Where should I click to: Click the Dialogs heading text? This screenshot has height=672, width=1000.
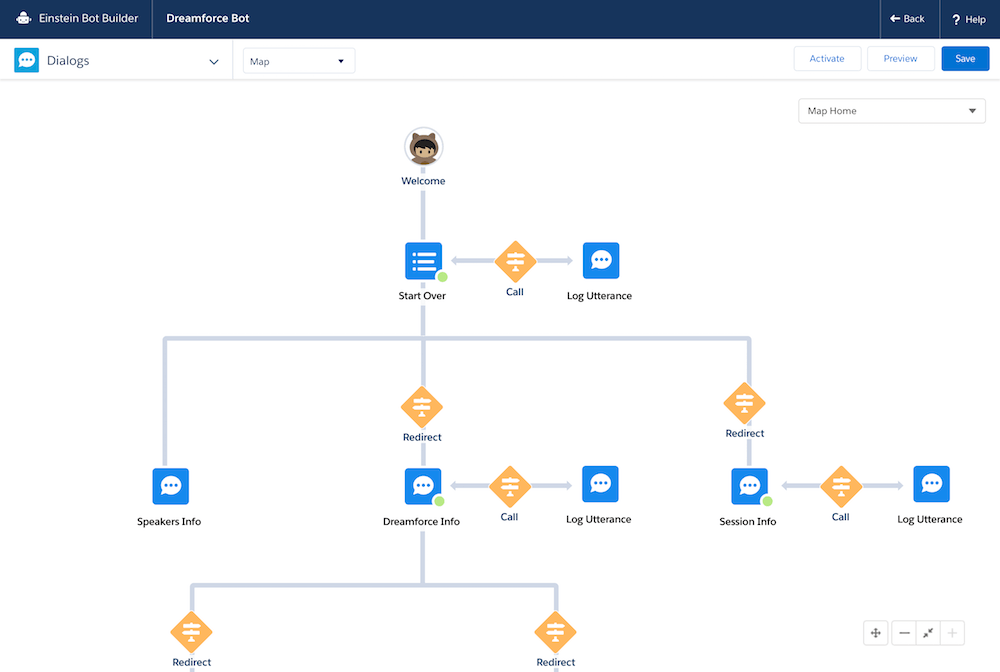tap(68, 61)
